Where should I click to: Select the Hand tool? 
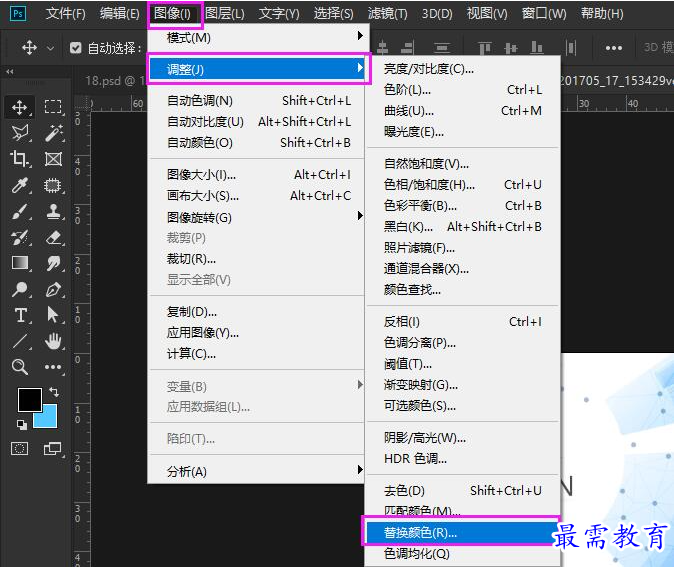point(53,341)
